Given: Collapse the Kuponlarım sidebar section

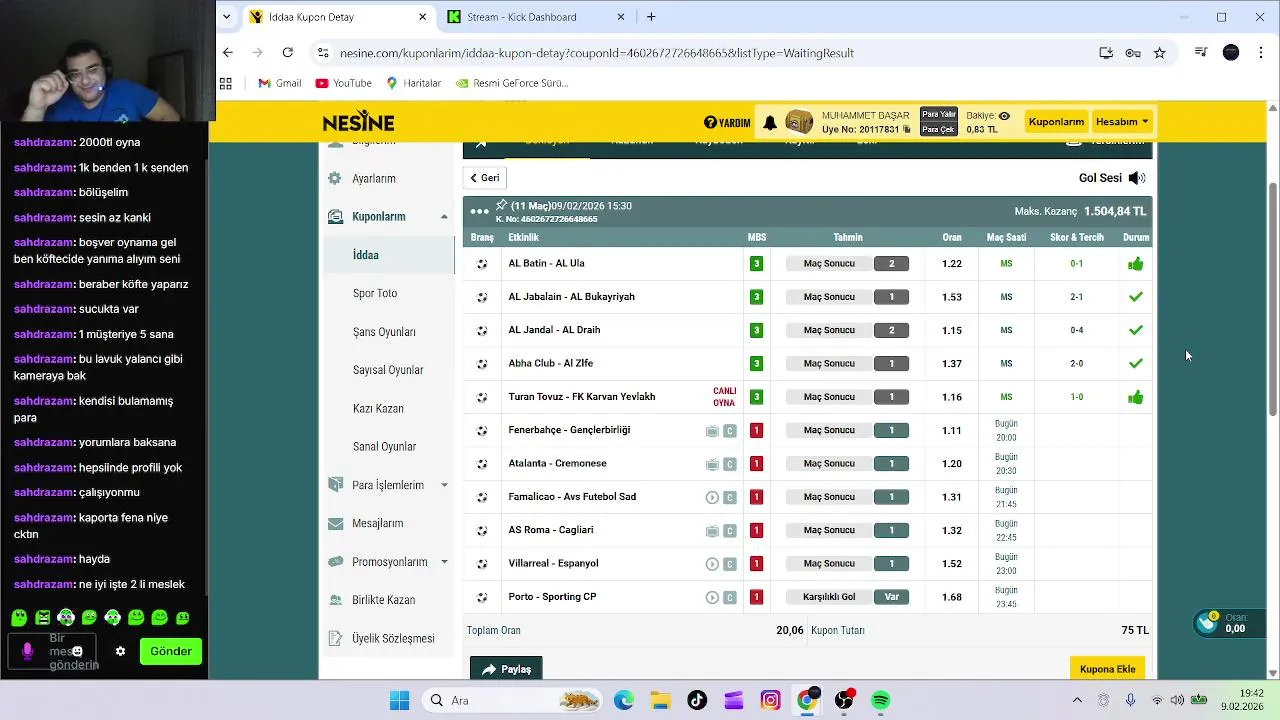Looking at the screenshot, I should 444,217.
